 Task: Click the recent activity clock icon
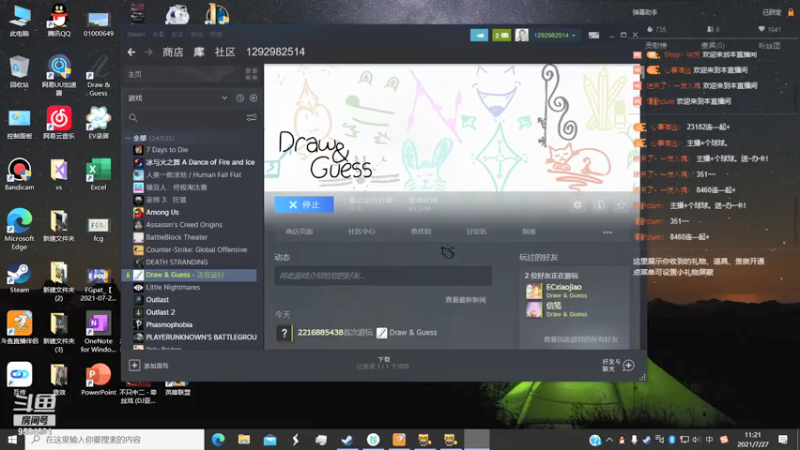[240, 98]
